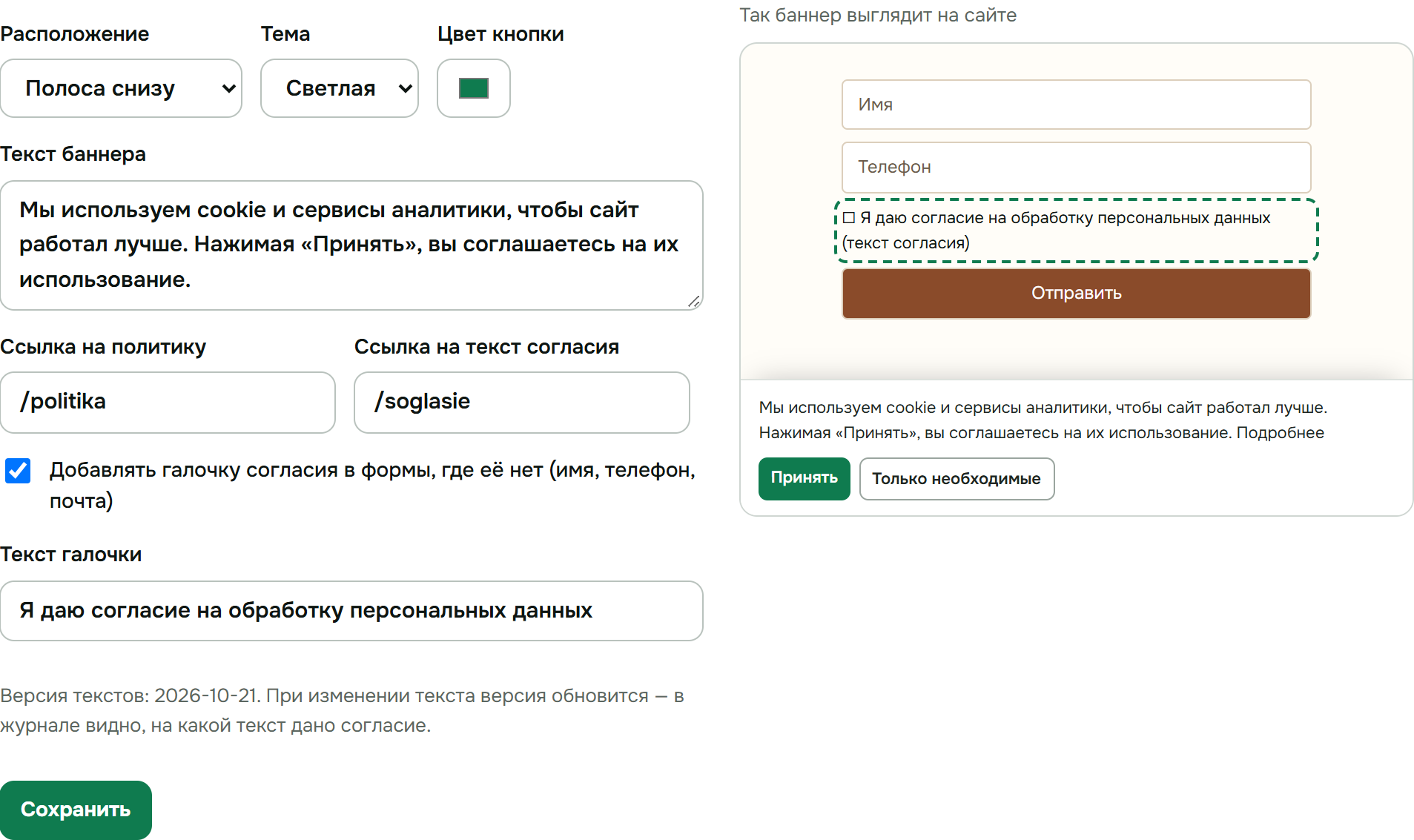
Task: Click the "Подробнее" link in the banner
Action: pyautogui.click(x=1280, y=433)
